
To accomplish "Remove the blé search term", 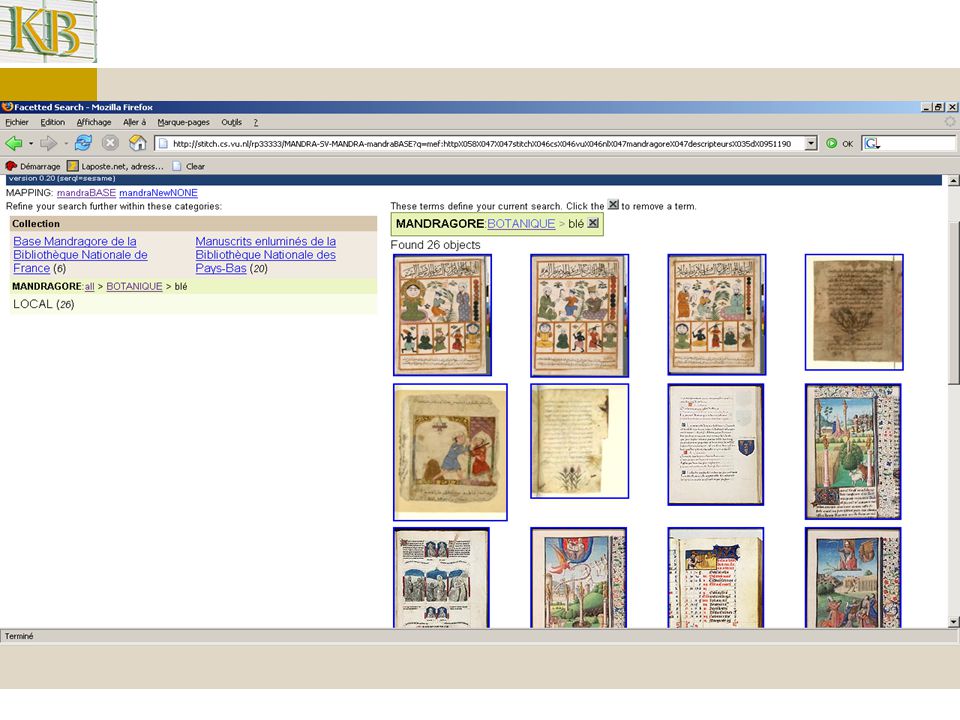I will point(593,223).
